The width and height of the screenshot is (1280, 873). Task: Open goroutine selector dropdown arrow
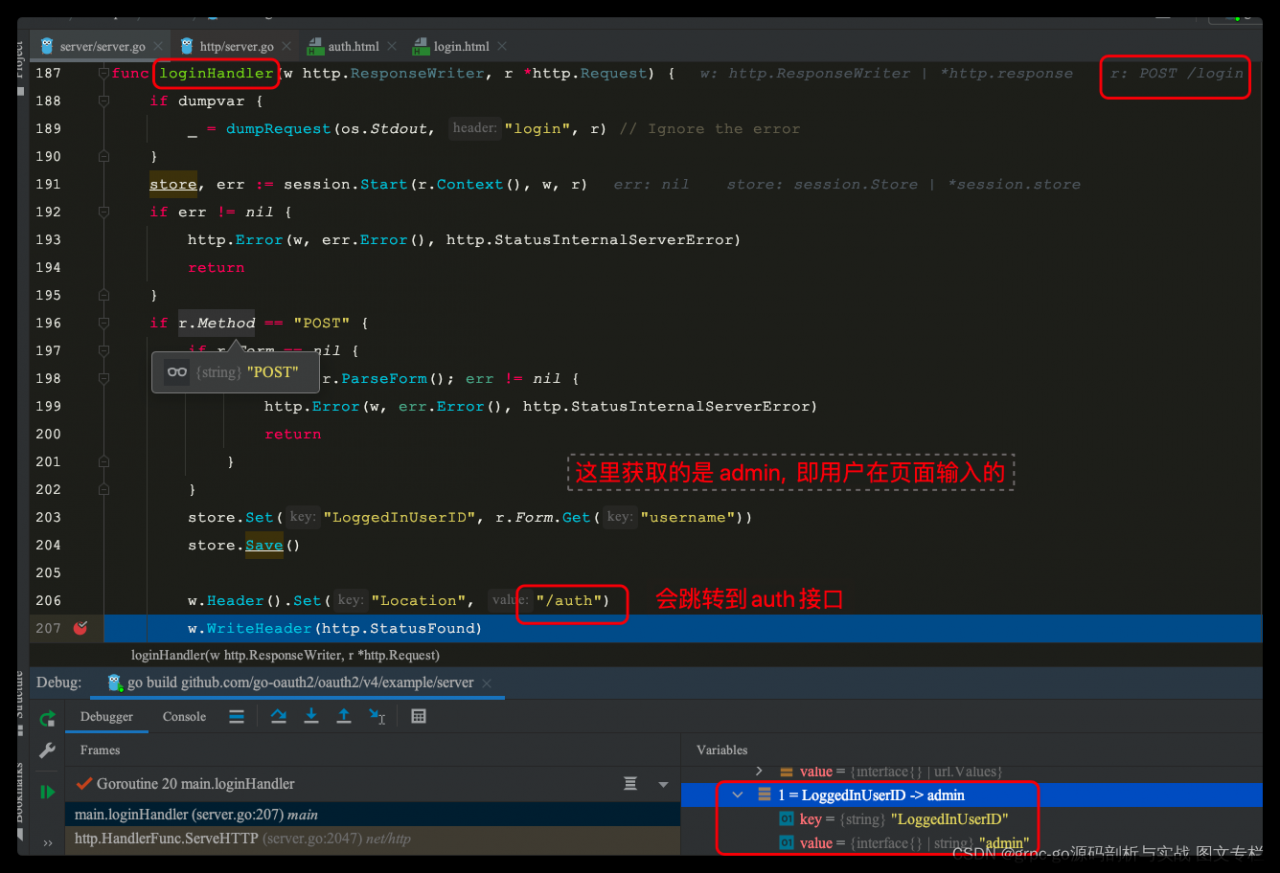[x=663, y=784]
